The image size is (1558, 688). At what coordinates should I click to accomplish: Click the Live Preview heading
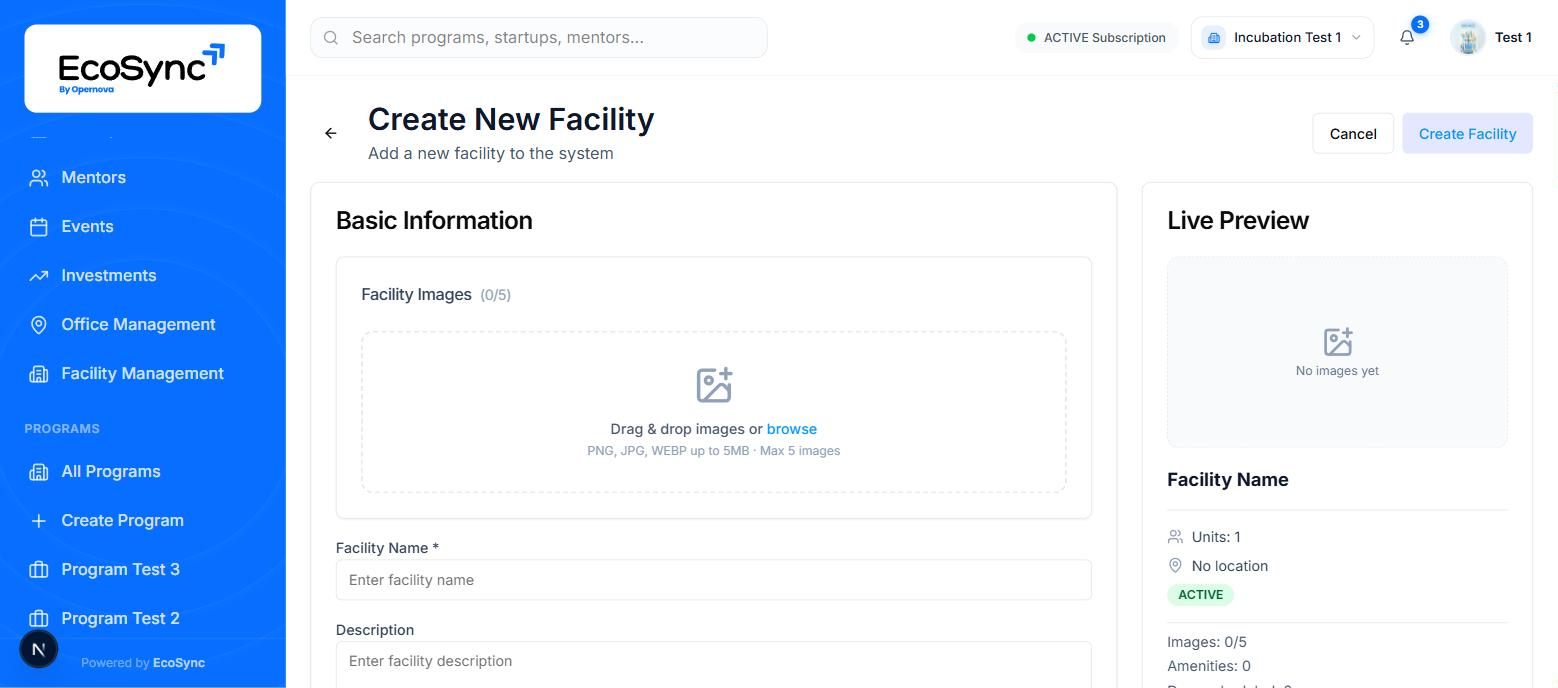point(1238,220)
